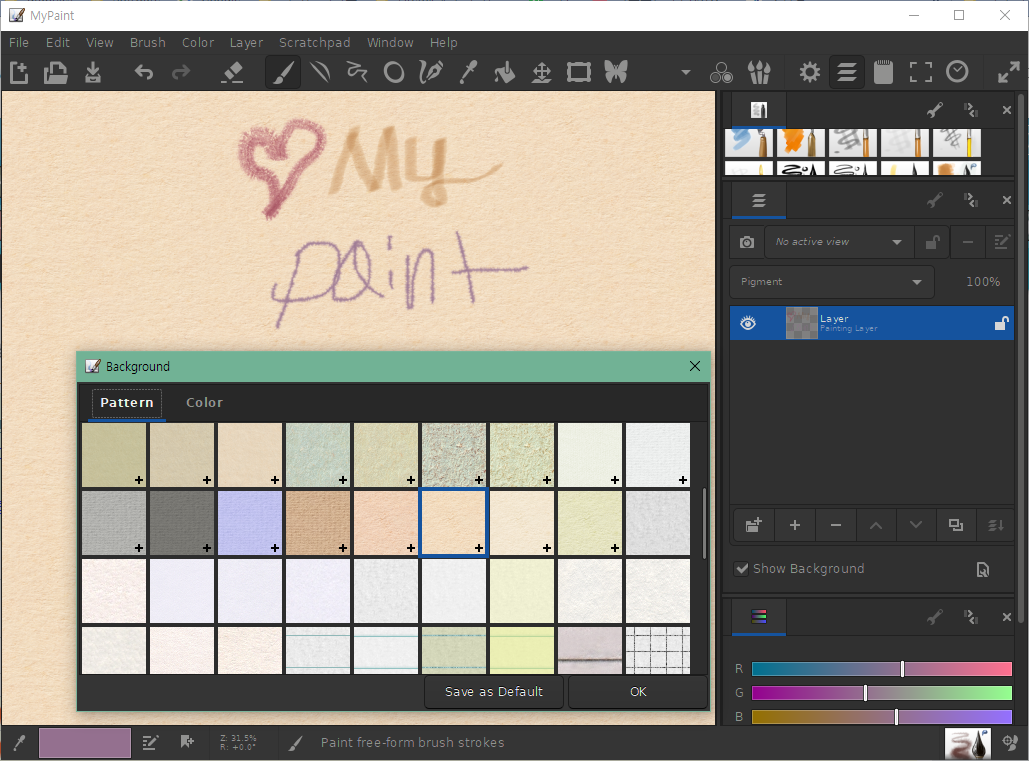Open the history clock icon
The width and height of the screenshot is (1029, 761).
tap(957, 72)
